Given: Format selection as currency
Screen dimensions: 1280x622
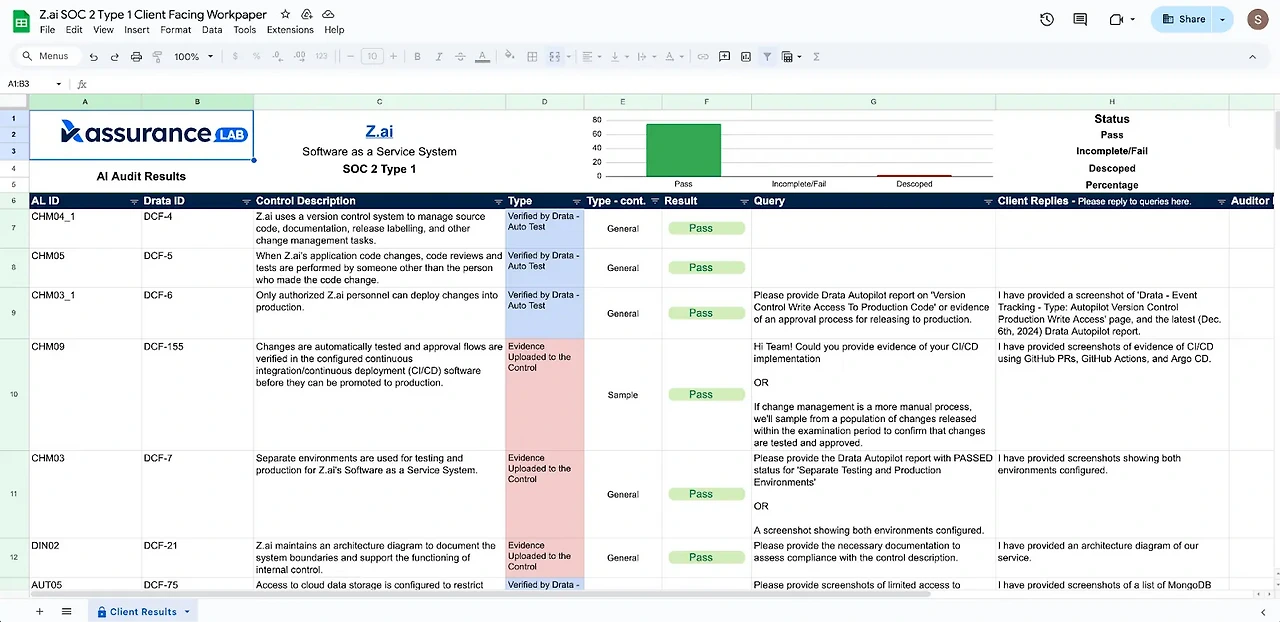Looking at the screenshot, I should [x=235, y=57].
